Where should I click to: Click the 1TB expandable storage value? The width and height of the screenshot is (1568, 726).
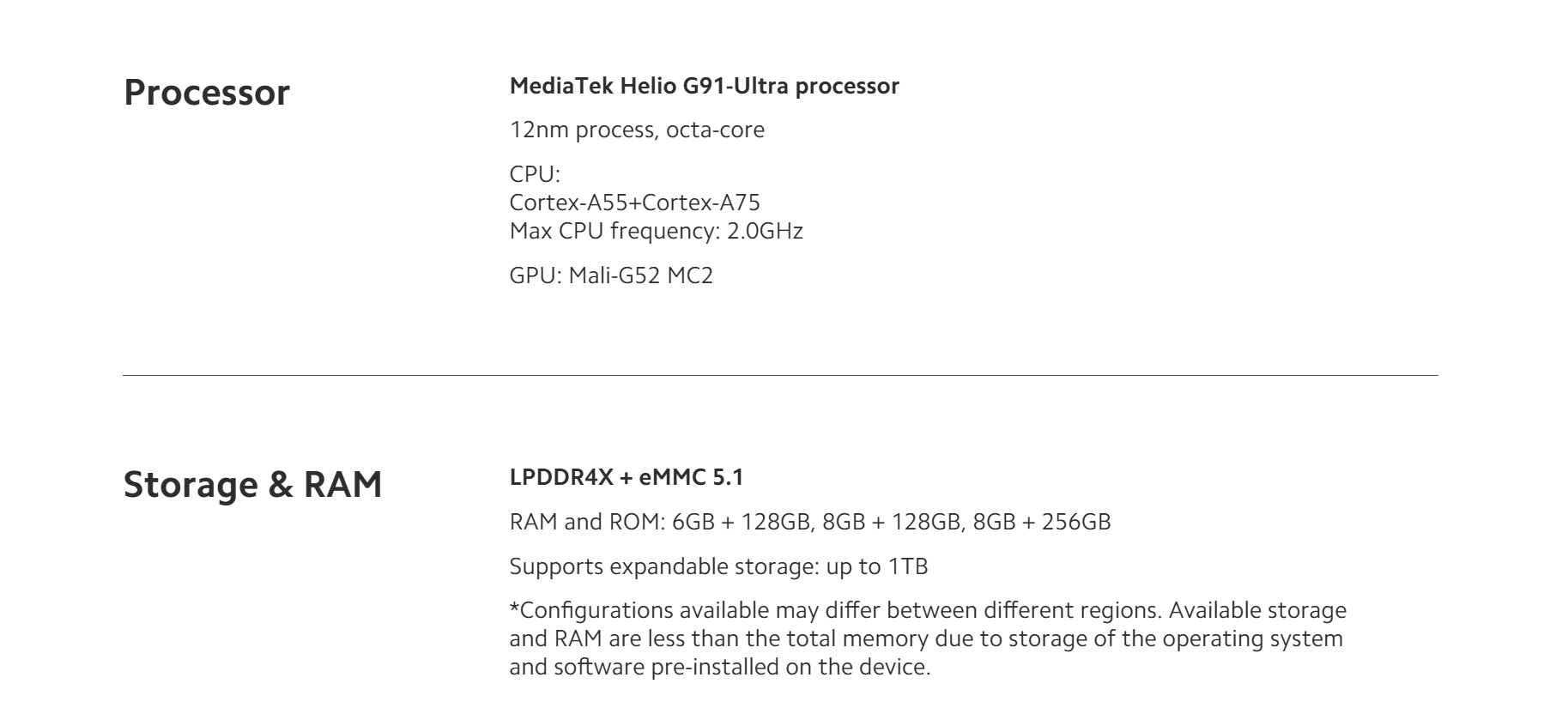[x=907, y=566]
